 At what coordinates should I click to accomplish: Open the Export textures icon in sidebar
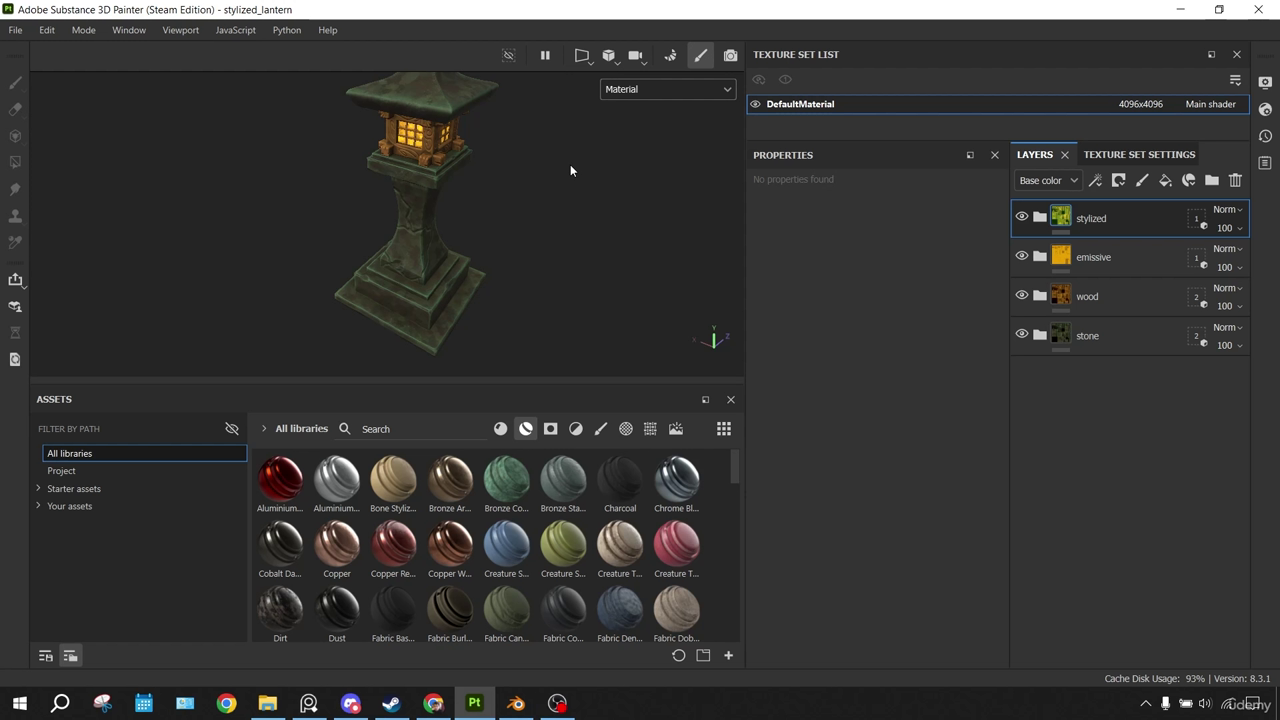tap(15, 280)
